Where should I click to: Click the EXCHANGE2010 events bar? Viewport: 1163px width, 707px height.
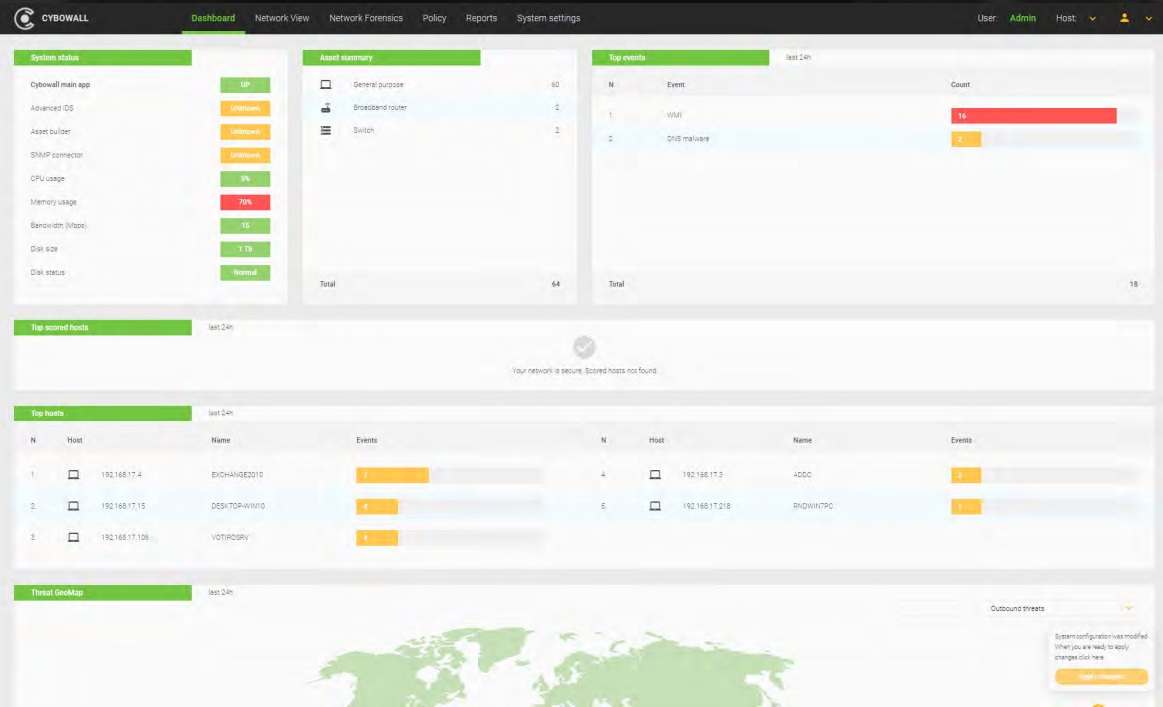tap(392, 475)
